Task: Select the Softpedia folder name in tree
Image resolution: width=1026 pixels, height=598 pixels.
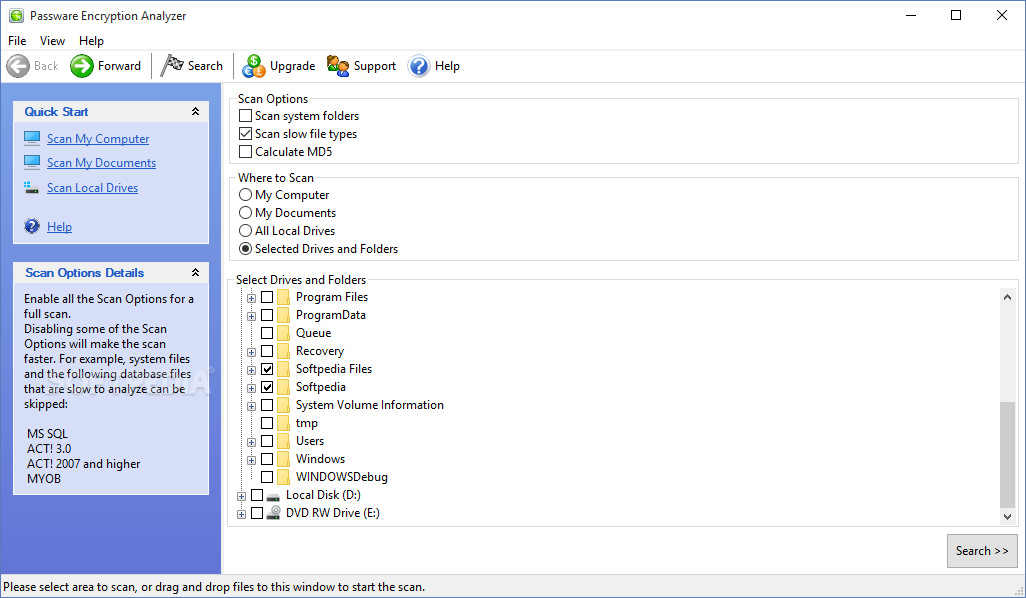Action: pyautogui.click(x=321, y=387)
